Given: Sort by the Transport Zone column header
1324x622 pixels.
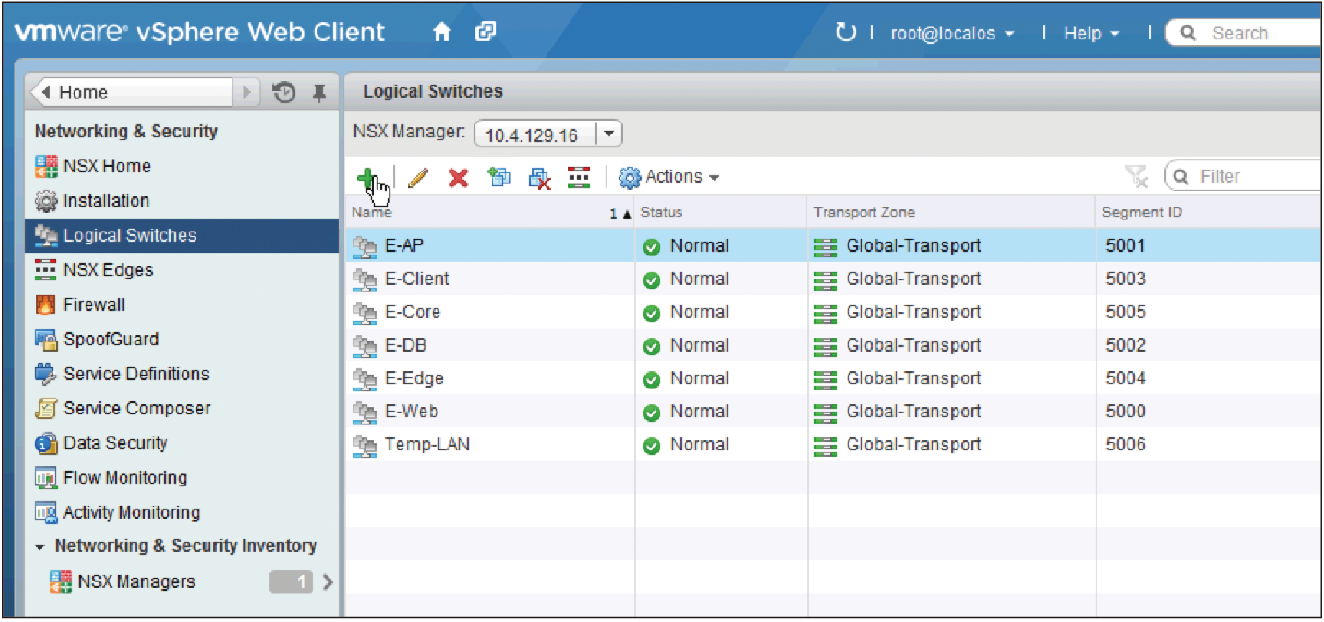Looking at the screenshot, I should pyautogui.click(x=951, y=212).
